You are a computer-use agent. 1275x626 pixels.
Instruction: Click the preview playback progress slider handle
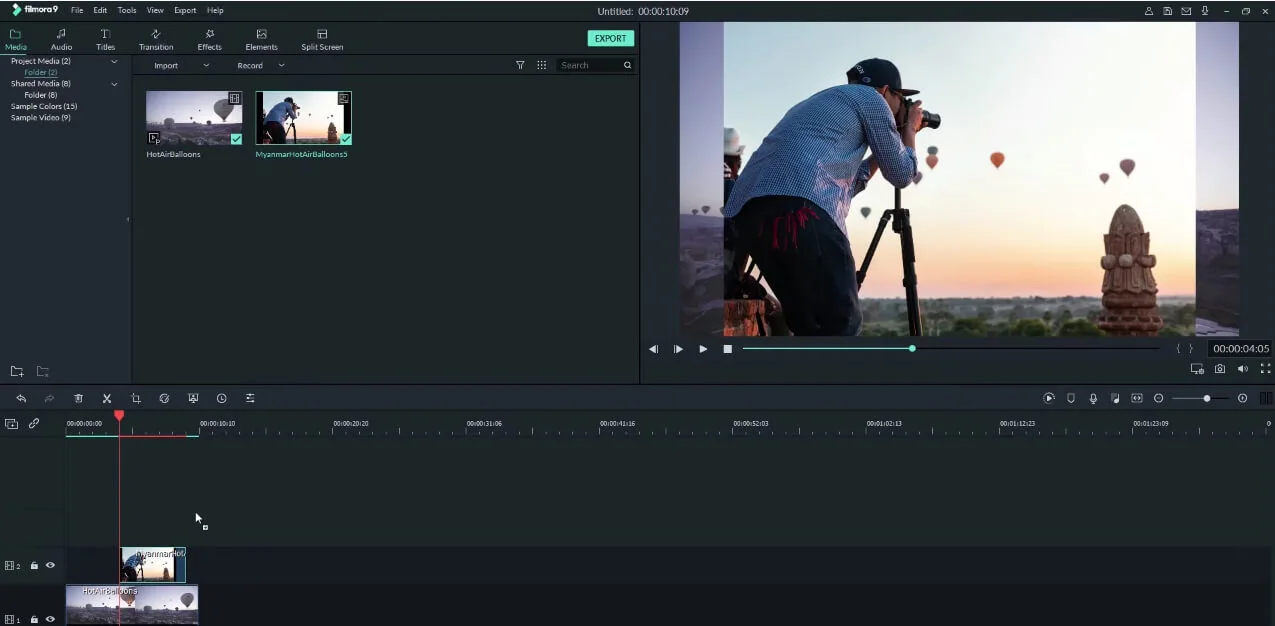pos(912,348)
